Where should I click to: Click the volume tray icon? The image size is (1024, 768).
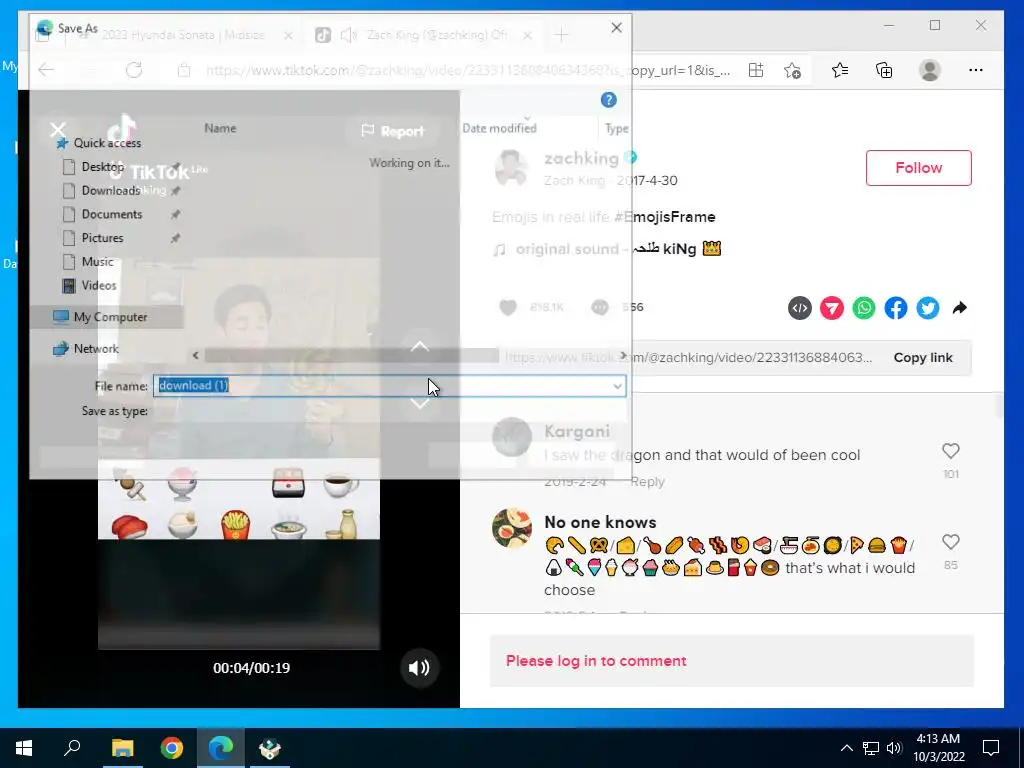click(x=894, y=748)
